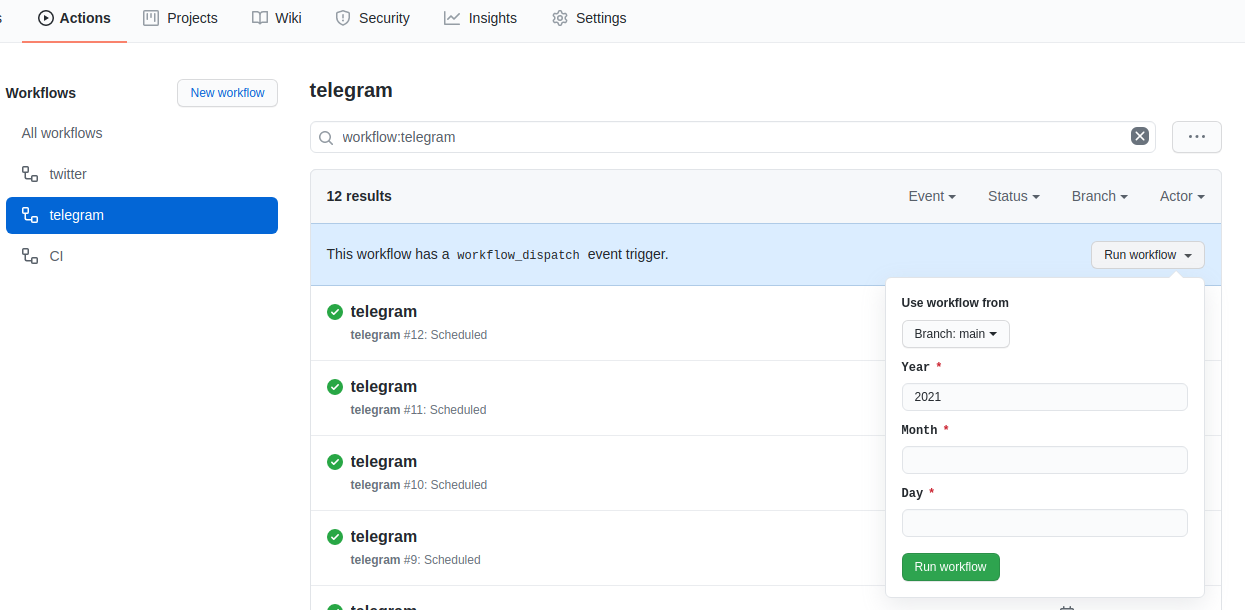Click into the Day input field
The image size is (1245, 610).
[x=1044, y=523]
